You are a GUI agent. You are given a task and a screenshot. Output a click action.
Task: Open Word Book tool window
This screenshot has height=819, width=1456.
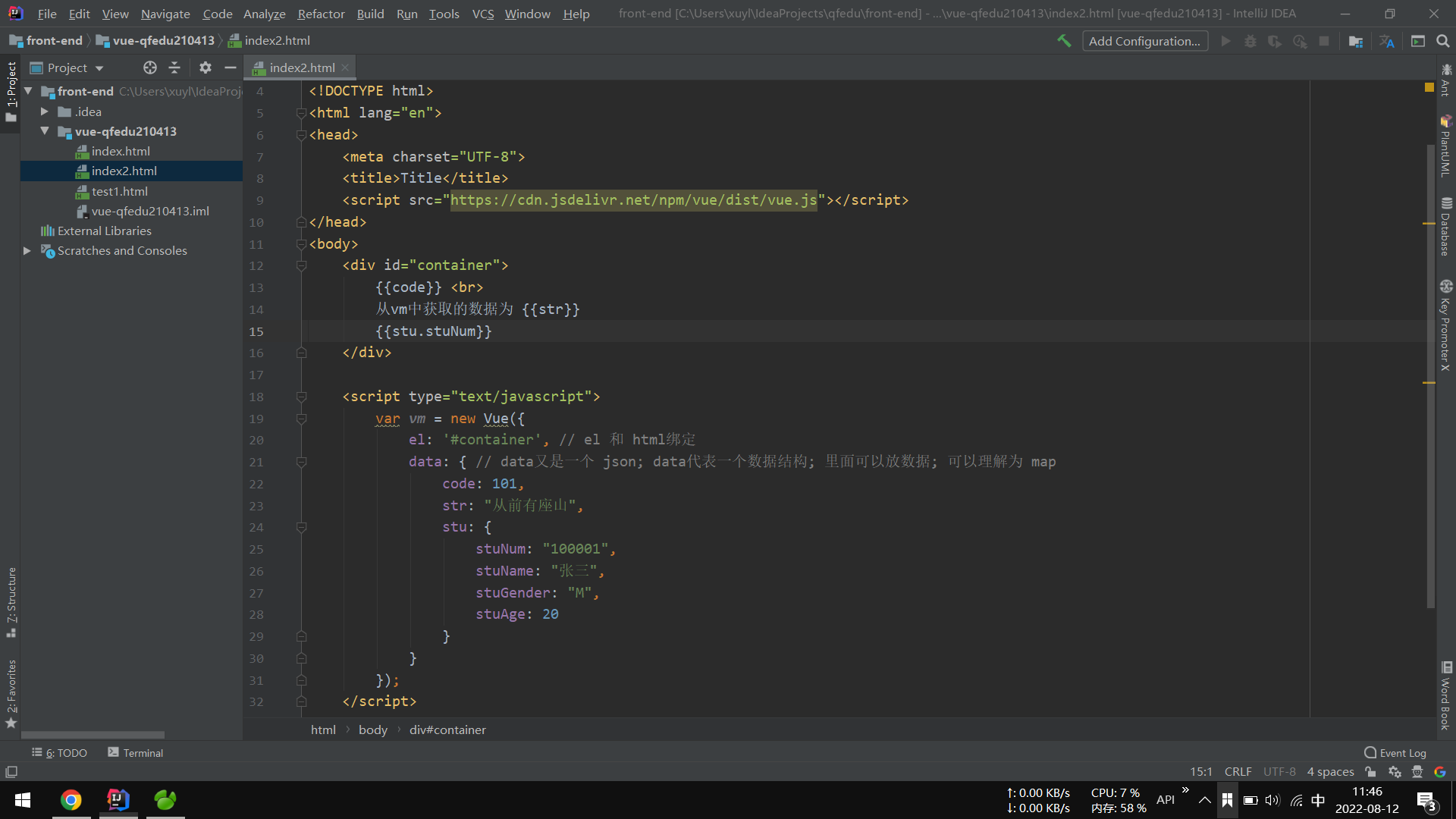point(1446,695)
